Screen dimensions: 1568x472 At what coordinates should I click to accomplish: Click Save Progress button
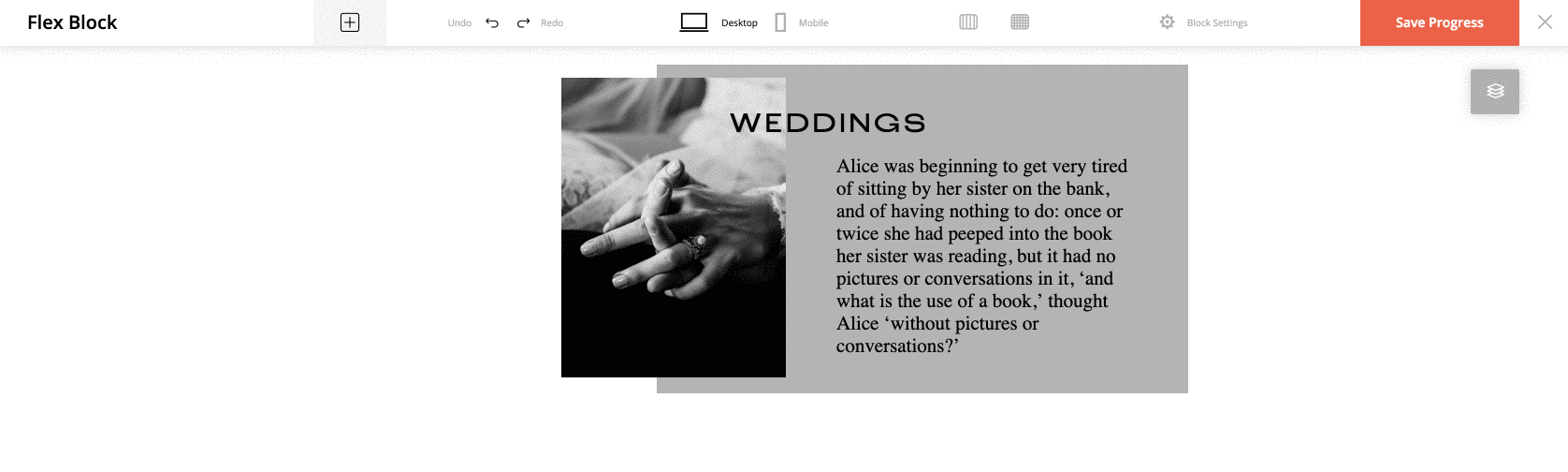coord(1439,22)
